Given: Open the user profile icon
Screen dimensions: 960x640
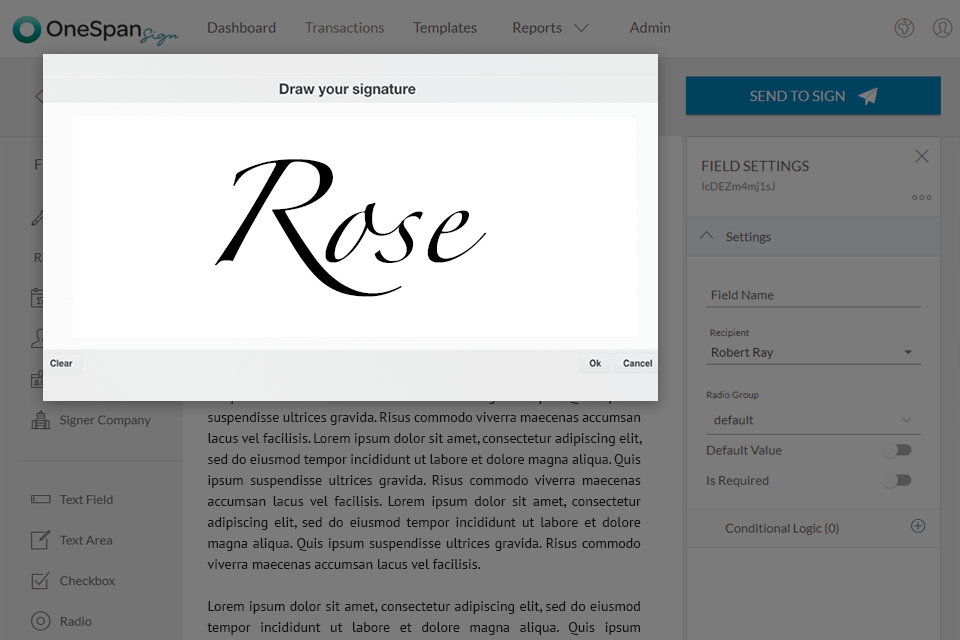Looking at the screenshot, I should [942, 28].
